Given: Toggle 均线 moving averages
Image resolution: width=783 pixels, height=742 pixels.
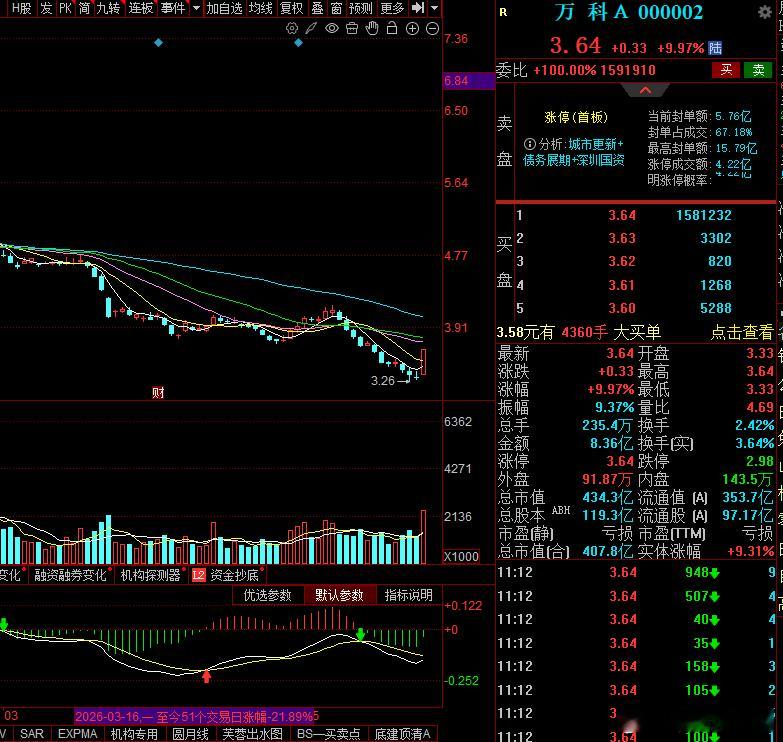Looking at the screenshot, I should click(x=261, y=7).
